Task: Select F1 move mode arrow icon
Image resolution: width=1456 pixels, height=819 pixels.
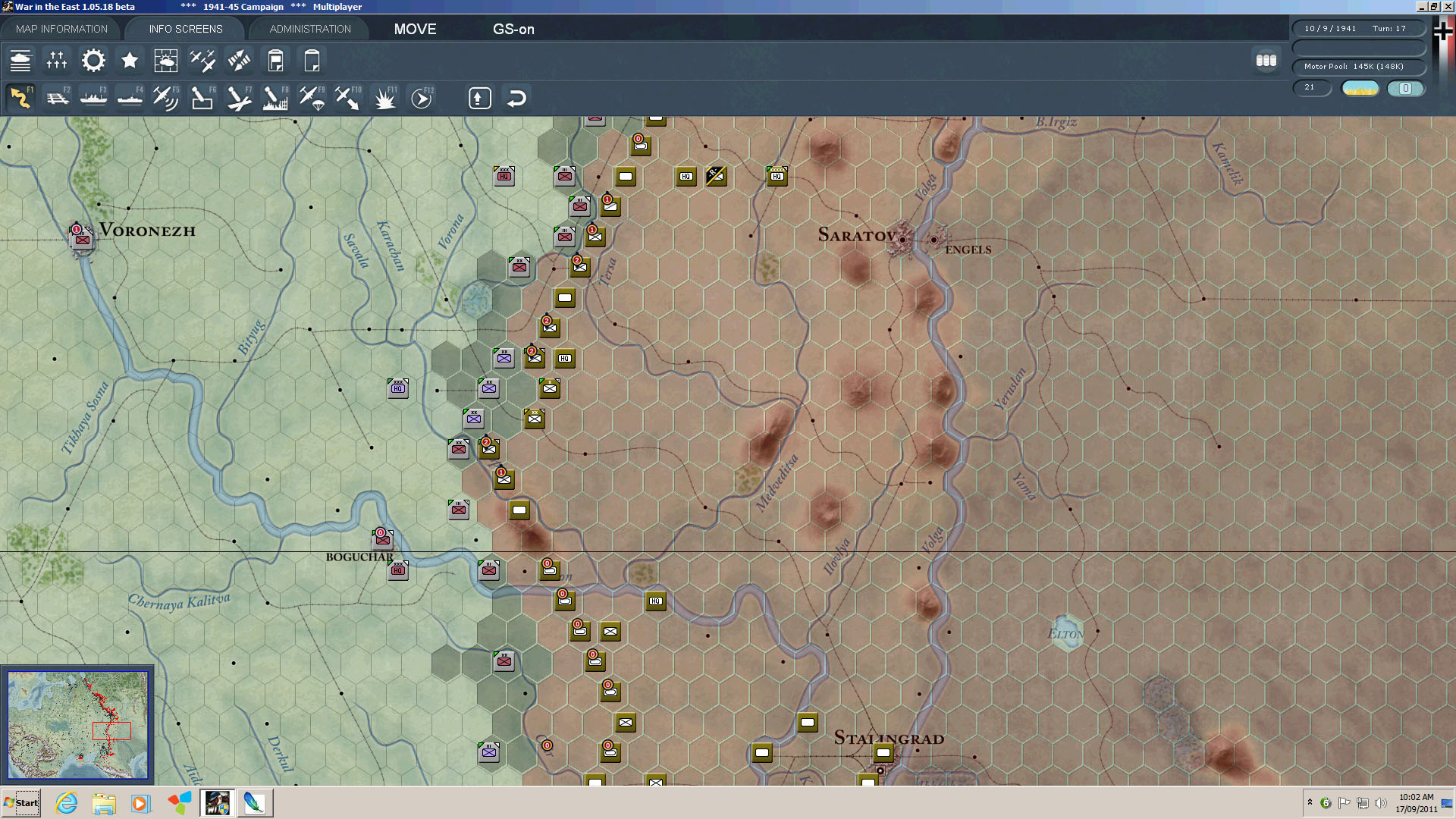Action: point(20,98)
